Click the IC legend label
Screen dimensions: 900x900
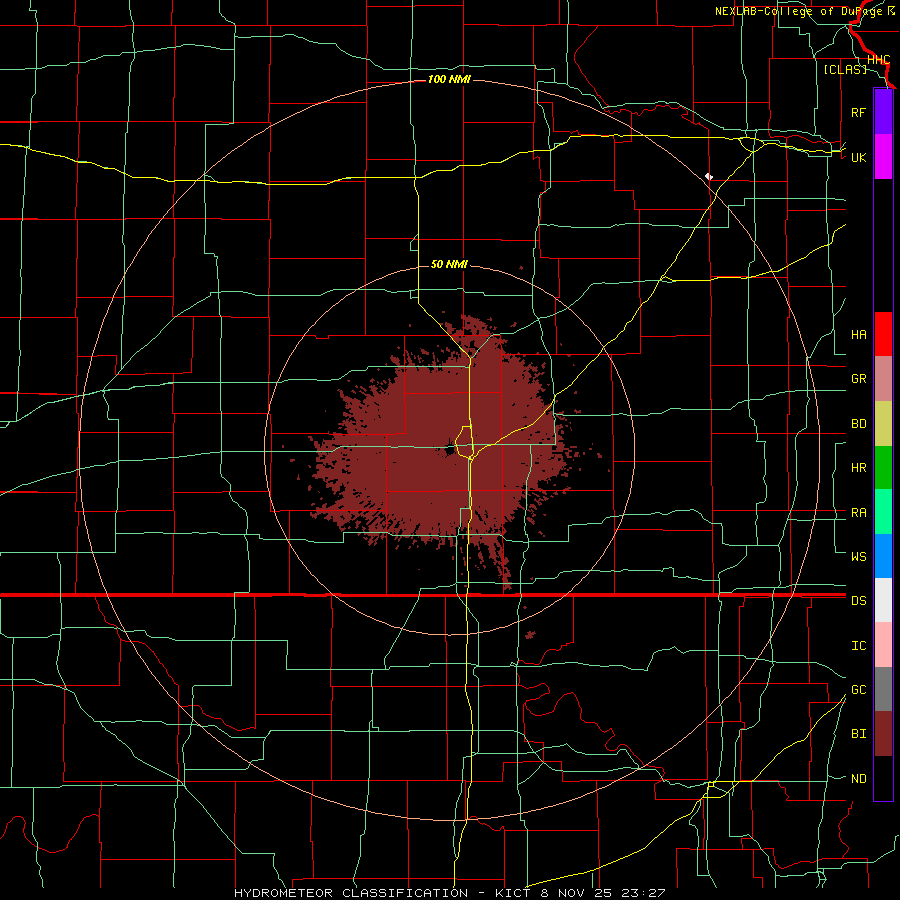tap(858, 645)
